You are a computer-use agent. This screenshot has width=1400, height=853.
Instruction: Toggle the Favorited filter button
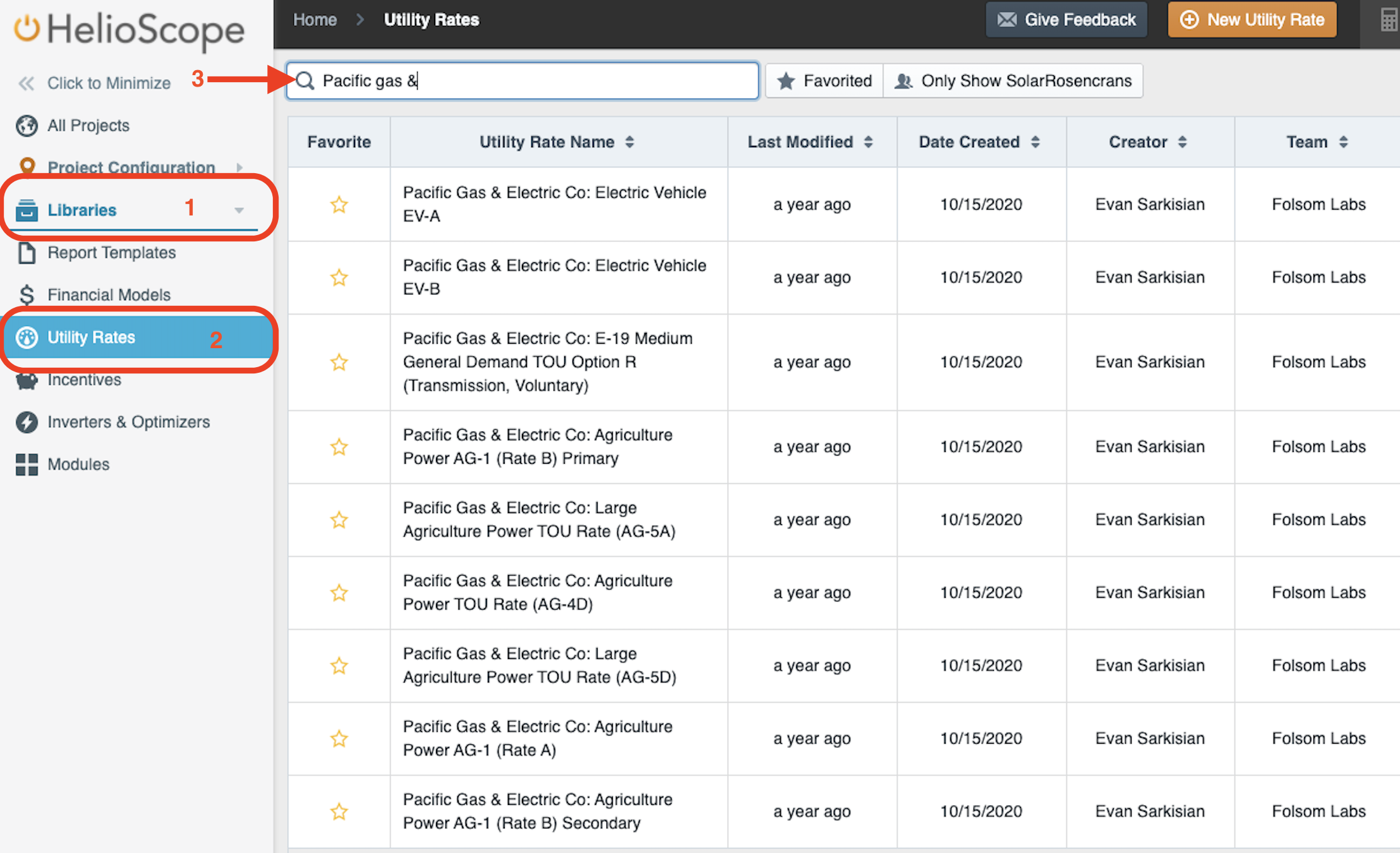pyautogui.click(x=824, y=81)
